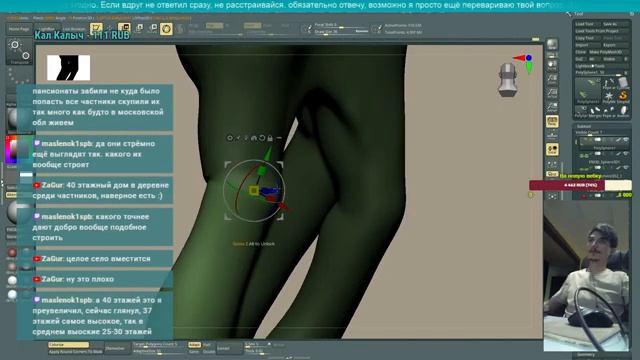Toggle the Floor grid icon
The width and height of the screenshot is (640, 360).
coord(552,134)
